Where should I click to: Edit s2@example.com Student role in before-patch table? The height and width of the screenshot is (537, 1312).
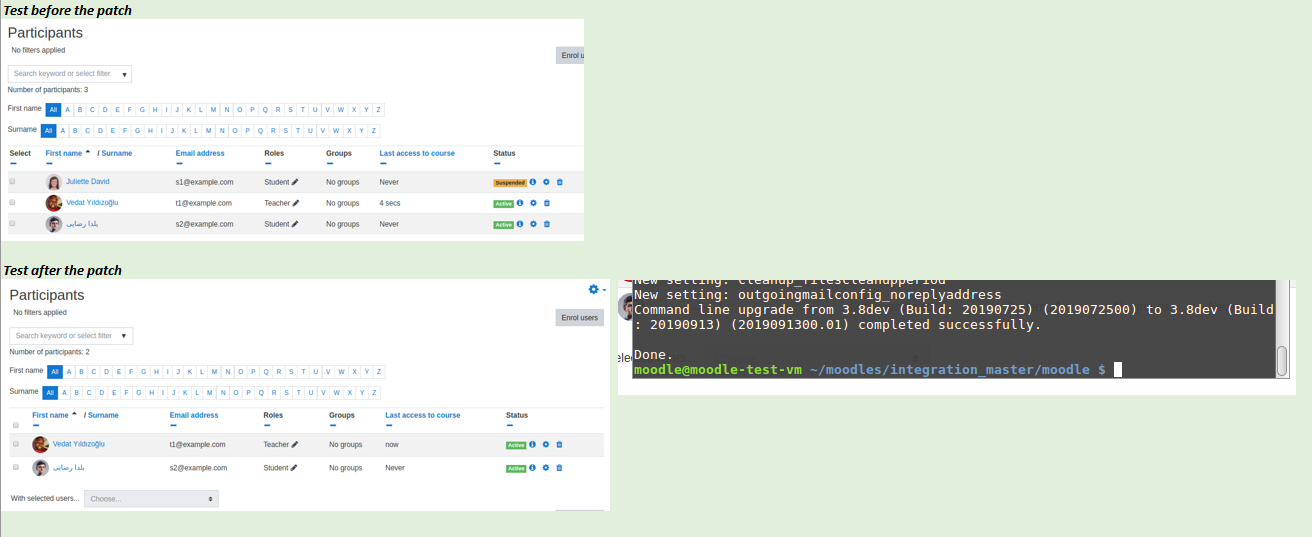295,224
